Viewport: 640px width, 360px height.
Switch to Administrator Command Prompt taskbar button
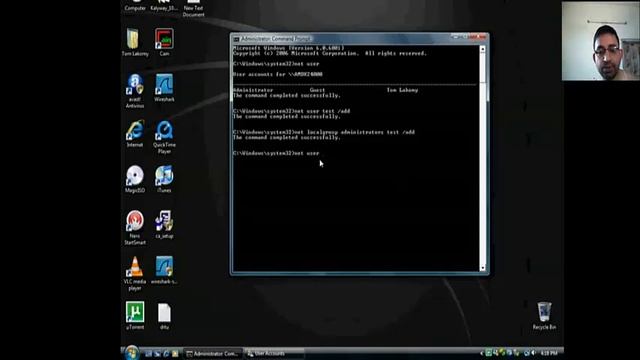pyautogui.click(x=213, y=353)
